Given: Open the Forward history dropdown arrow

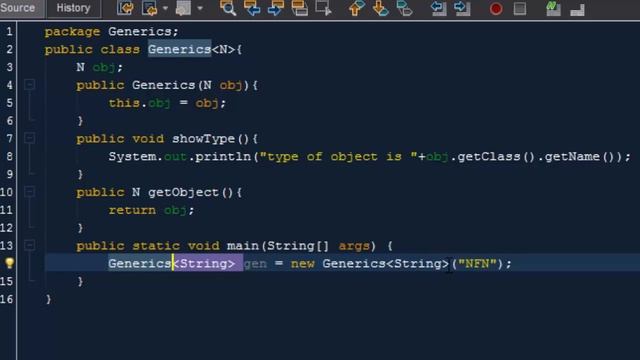Looking at the screenshot, I should click(x=200, y=8).
